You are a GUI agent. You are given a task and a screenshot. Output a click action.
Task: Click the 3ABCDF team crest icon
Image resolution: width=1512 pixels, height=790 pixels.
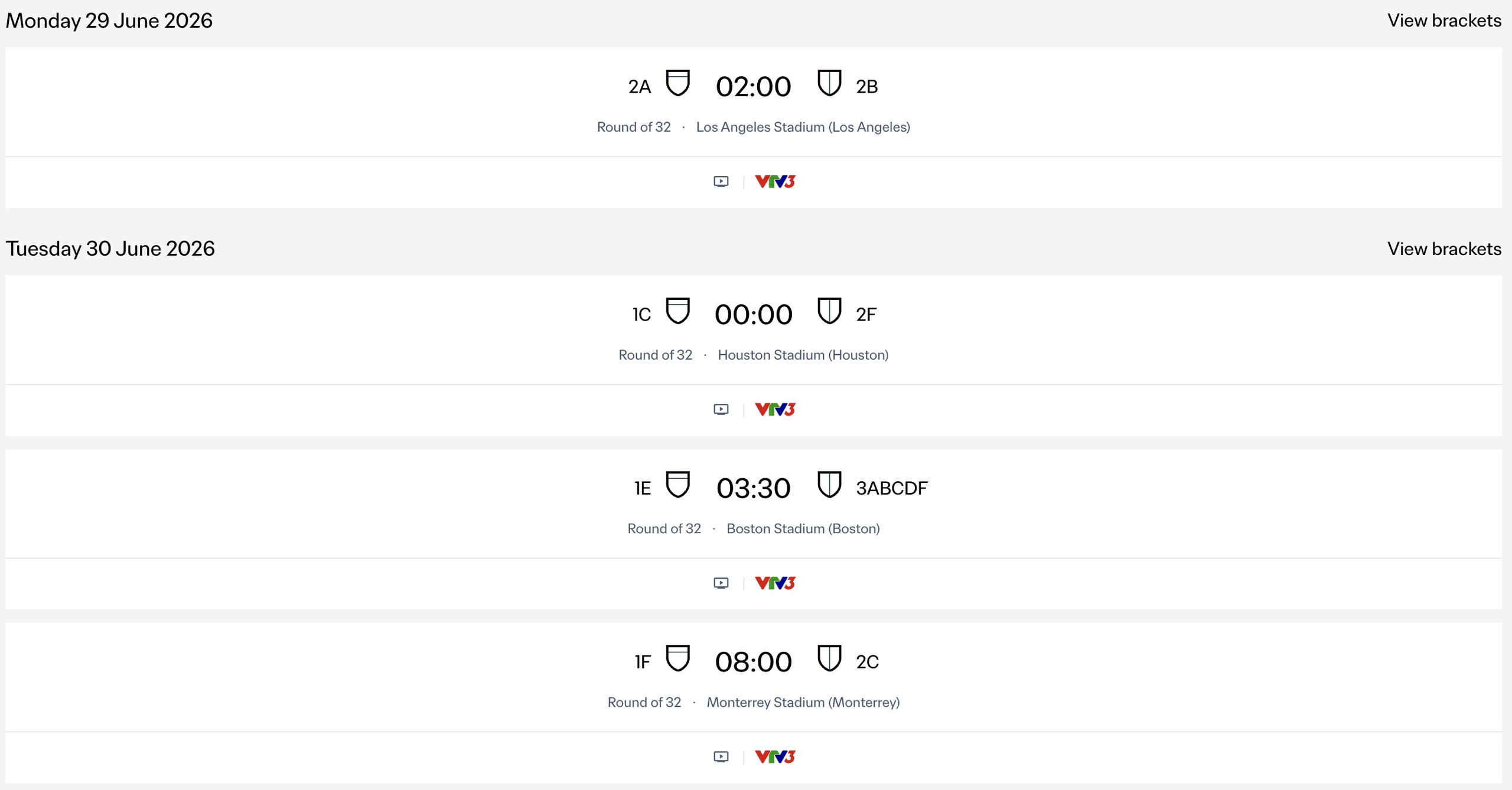coord(829,484)
